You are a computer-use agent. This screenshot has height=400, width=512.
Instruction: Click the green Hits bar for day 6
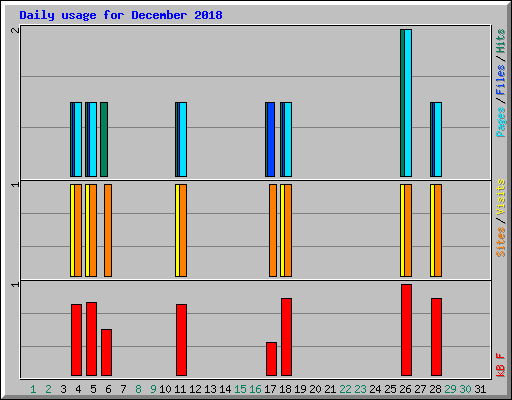tap(104, 139)
